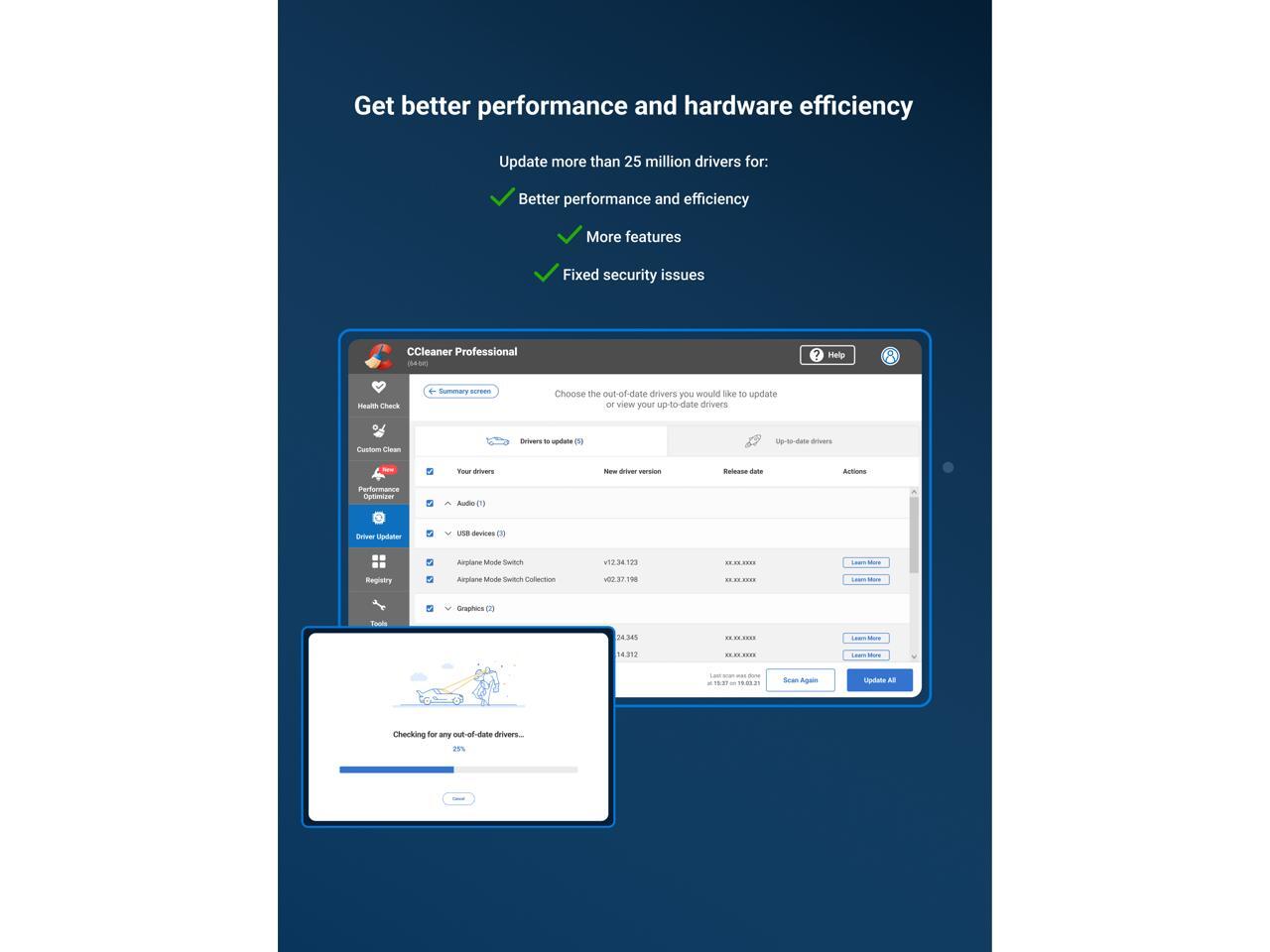Uncheck the select-all drivers checkbox

click(430, 471)
